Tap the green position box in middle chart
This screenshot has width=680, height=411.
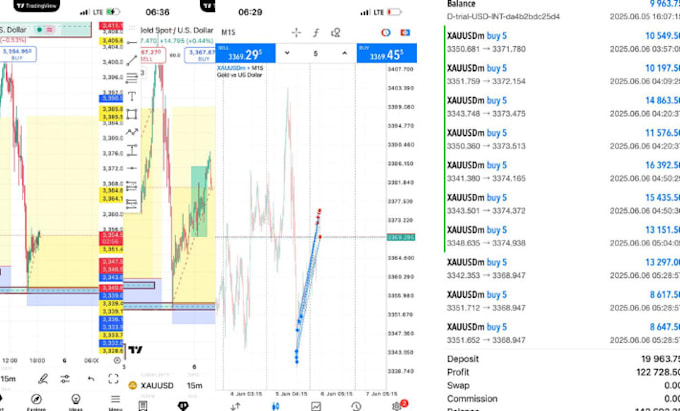click(199, 201)
